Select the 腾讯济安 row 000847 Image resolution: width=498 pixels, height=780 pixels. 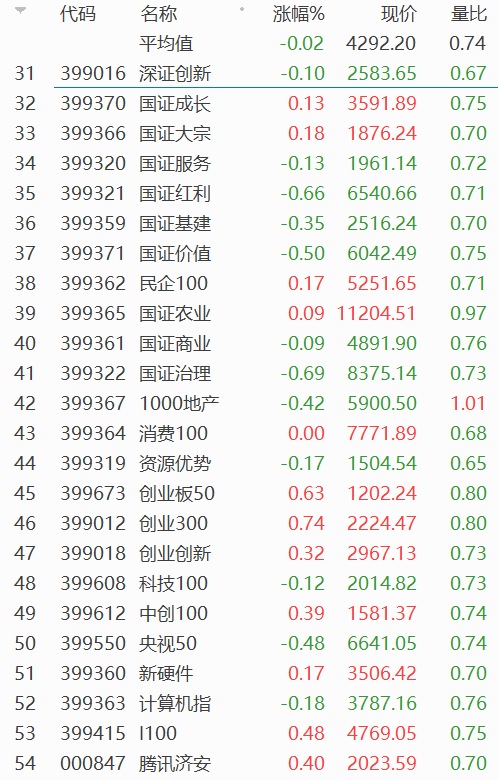click(249, 763)
